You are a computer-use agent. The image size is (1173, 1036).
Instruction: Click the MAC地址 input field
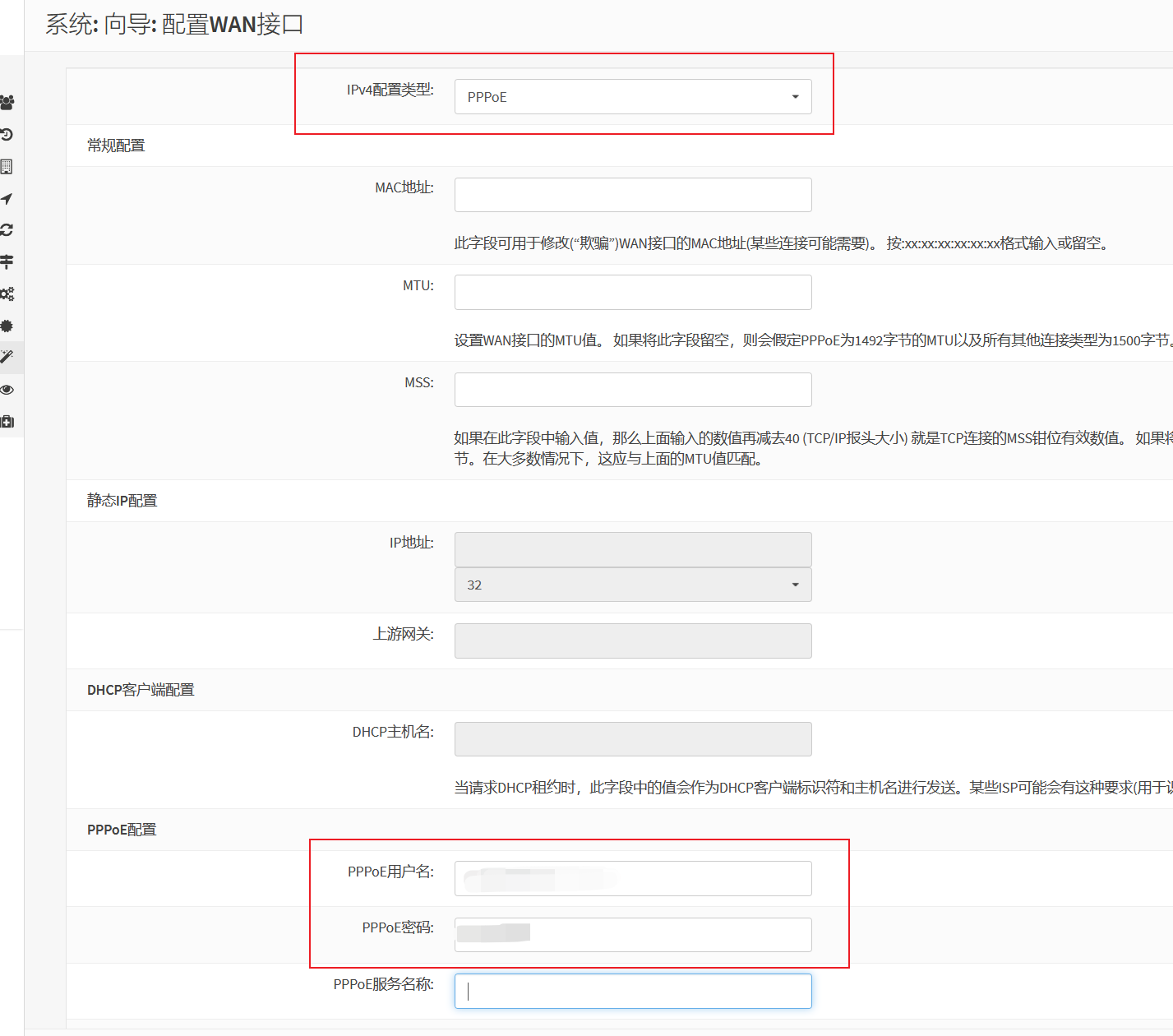pos(633,195)
